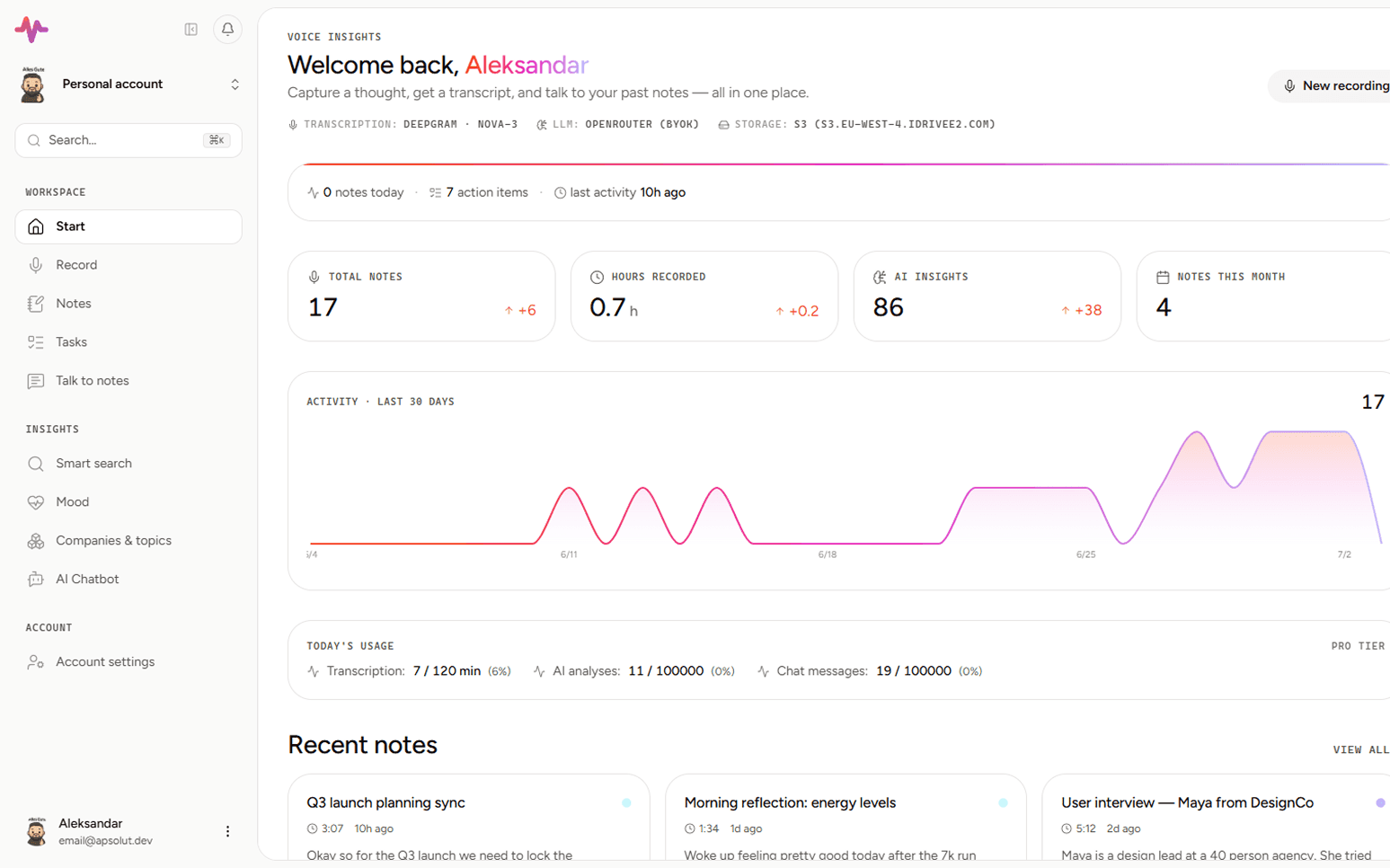Click the LLM OpenRouter icon
The height and width of the screenshot is (868, 1390).
pos(542,125)
